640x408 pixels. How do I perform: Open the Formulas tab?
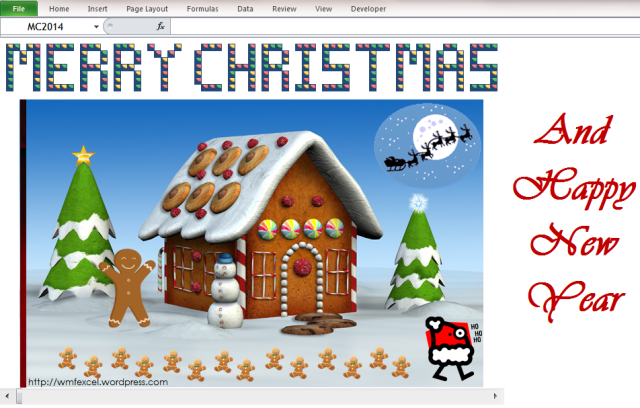202,9
